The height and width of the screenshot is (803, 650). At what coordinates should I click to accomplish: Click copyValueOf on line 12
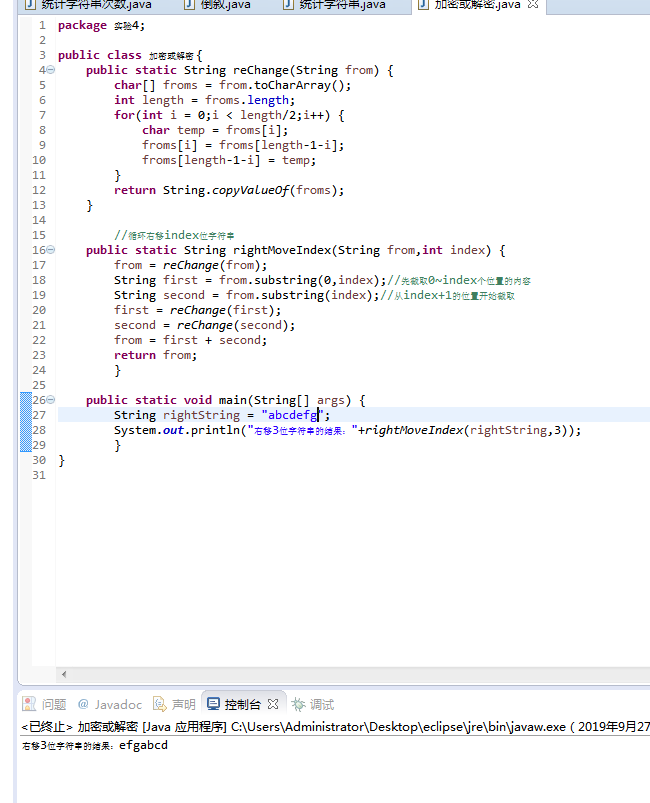(250, 190)
